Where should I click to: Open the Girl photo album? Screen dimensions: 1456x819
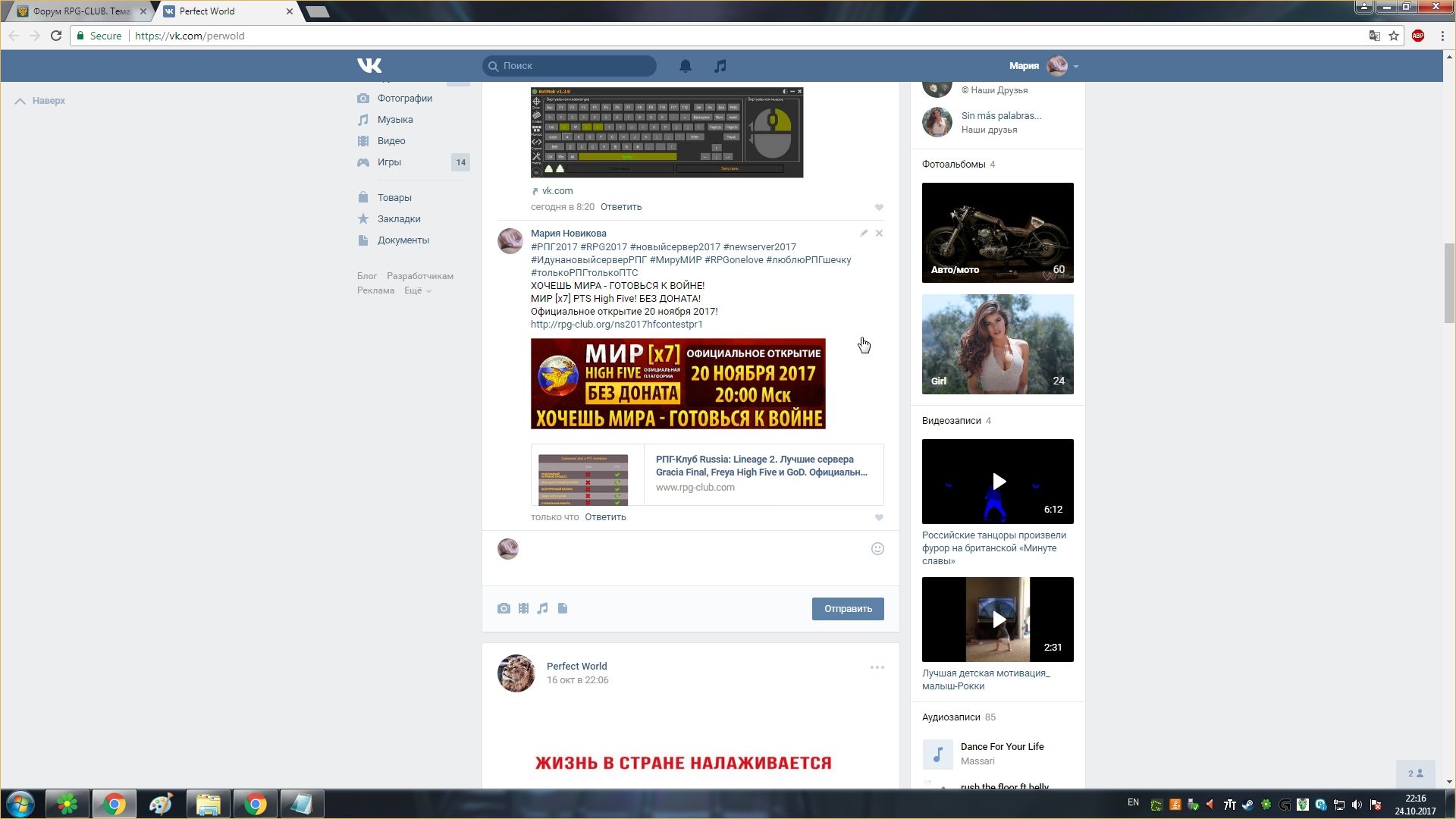pyautogui.click(x=998, y=344)
